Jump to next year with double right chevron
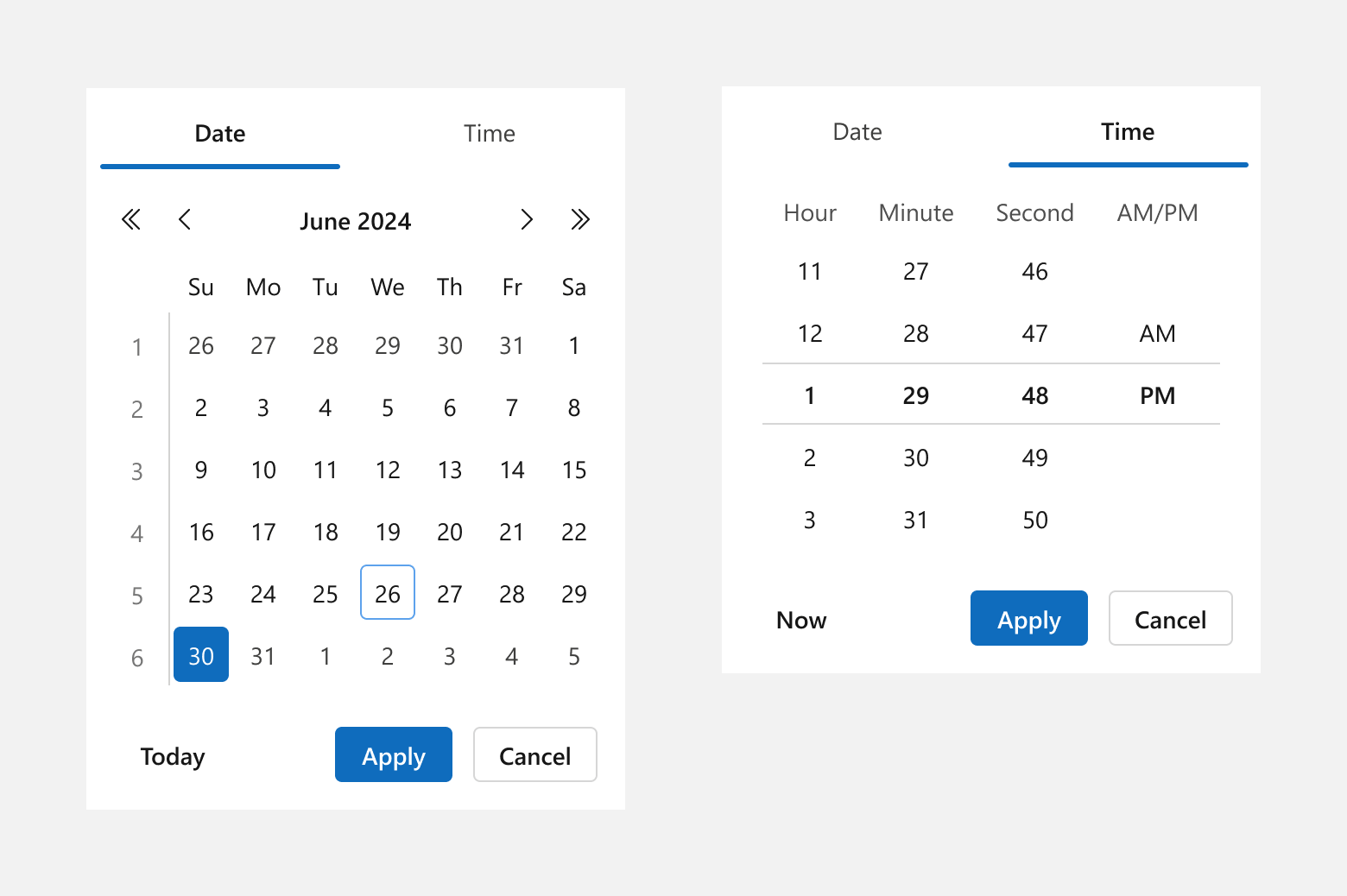The width and height of the screenshot is (1347, 896). click(579, 220)
